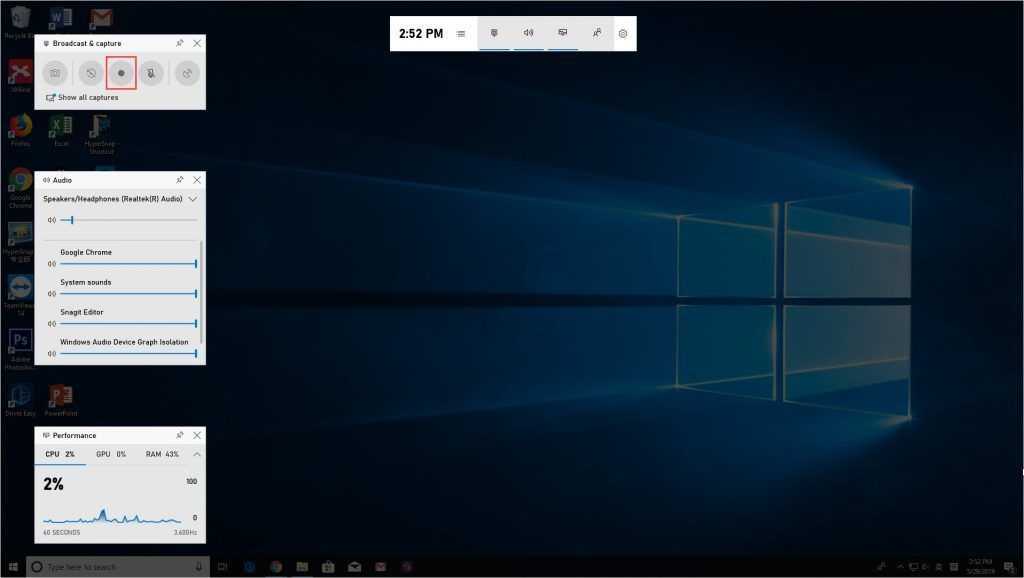Toggle the Audio widget in Game Bar
This screenshot has height=578, width=1024.
click(x=528, y=33)
